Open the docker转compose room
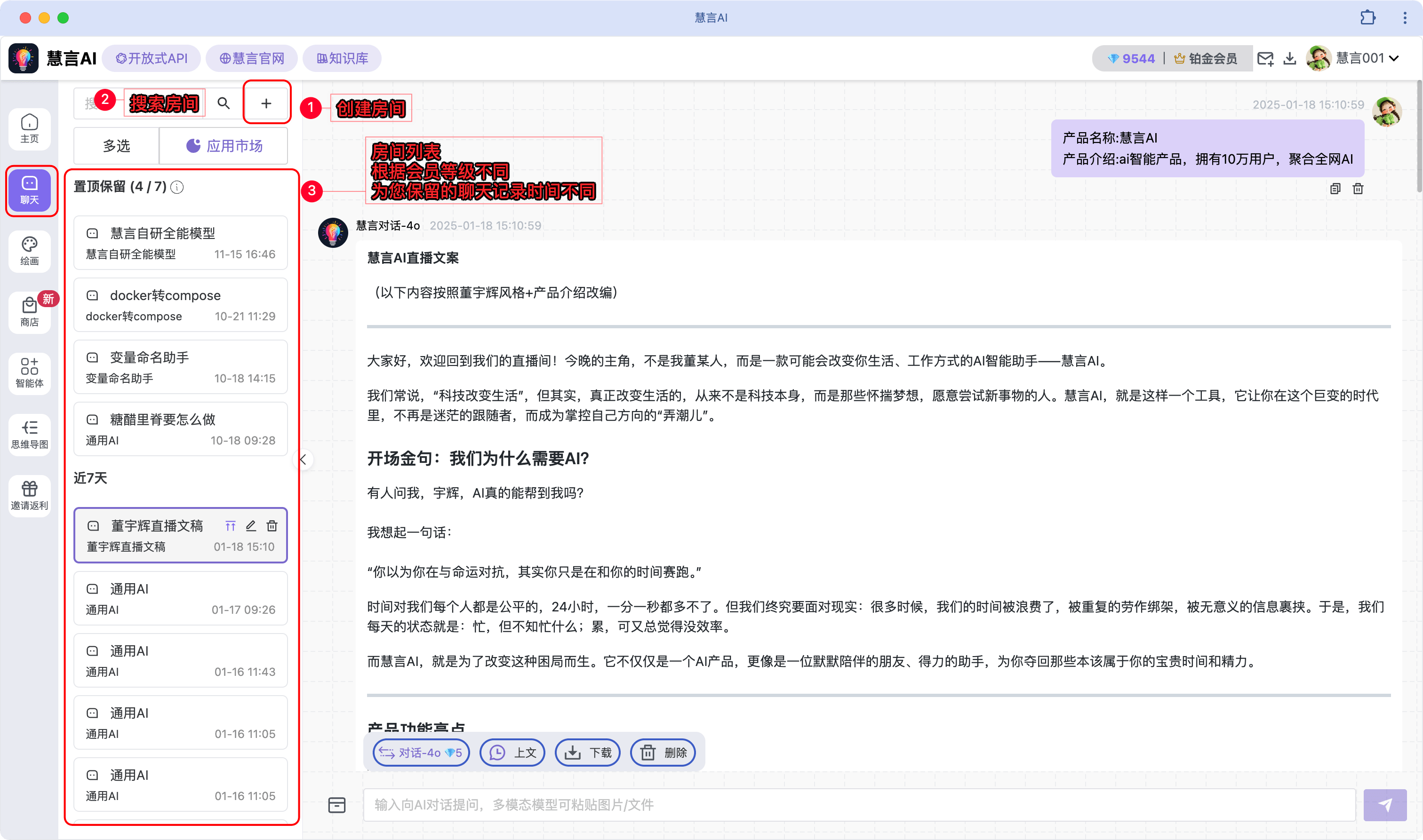Viewport: 1423px width, 840px height. point(181,305)
